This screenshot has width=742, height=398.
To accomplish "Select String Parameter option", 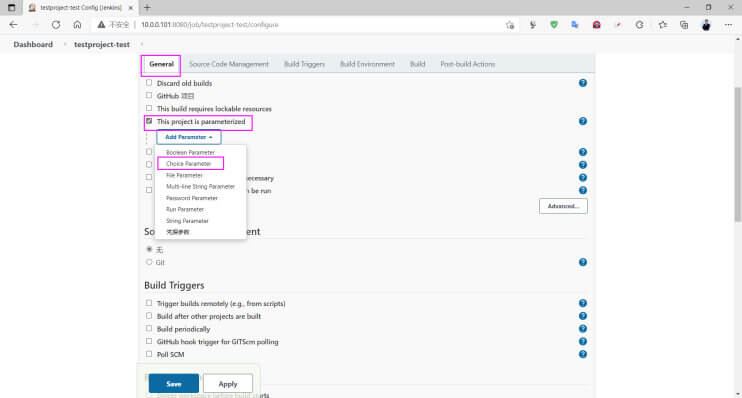I will pos(187,221).
